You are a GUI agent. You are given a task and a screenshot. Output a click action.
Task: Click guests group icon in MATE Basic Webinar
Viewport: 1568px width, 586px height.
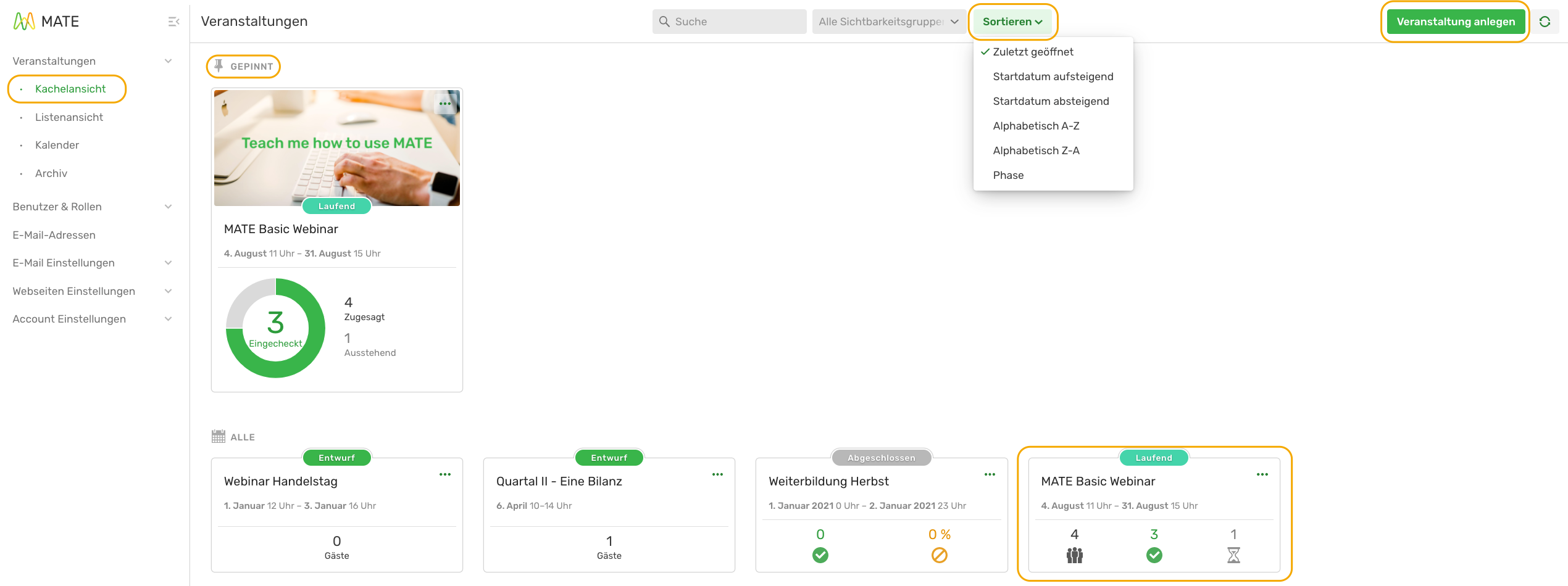click(1075, 555)
